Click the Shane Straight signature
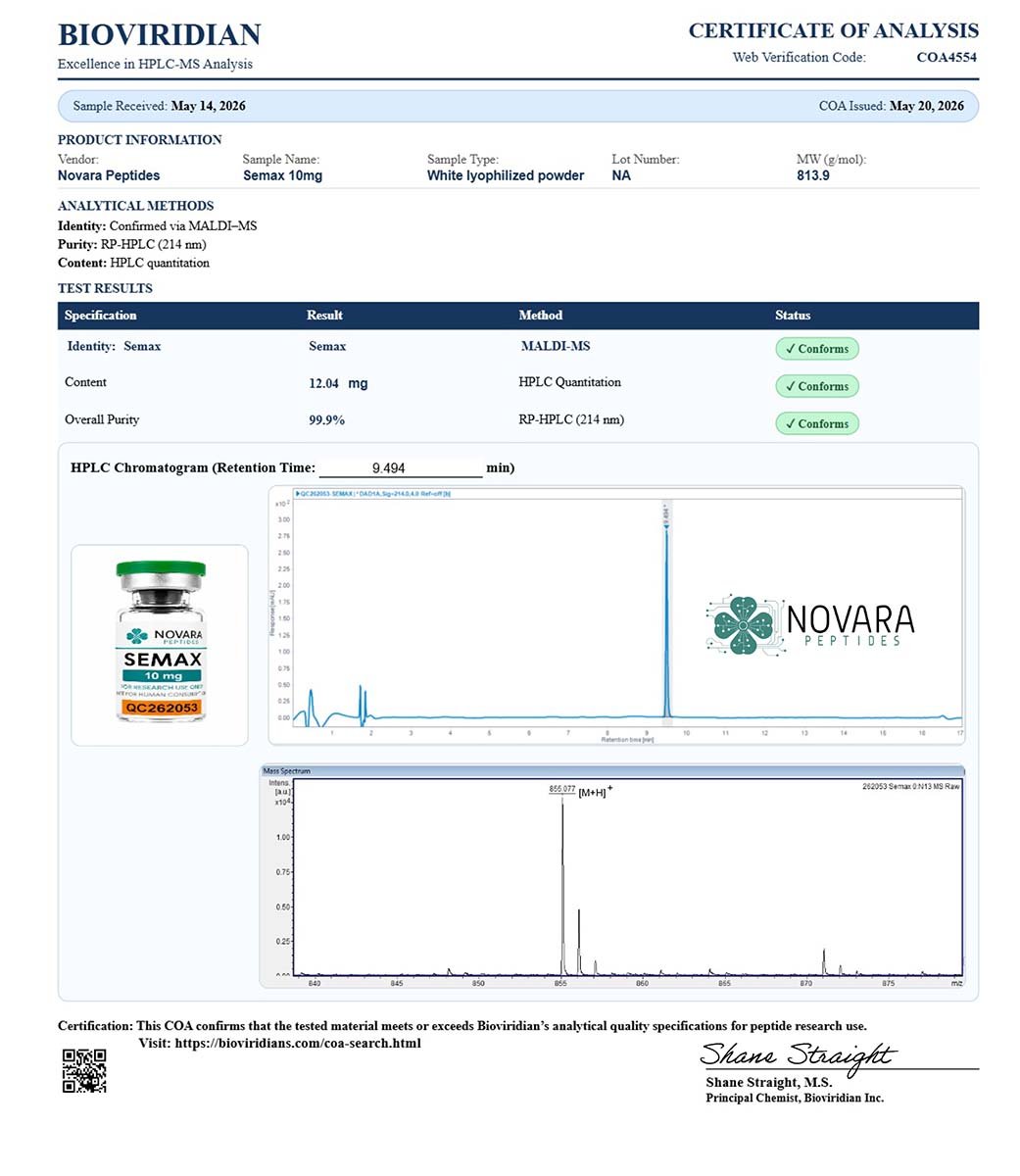This screenshot has width=1020, height=1176. point(798,1055)
